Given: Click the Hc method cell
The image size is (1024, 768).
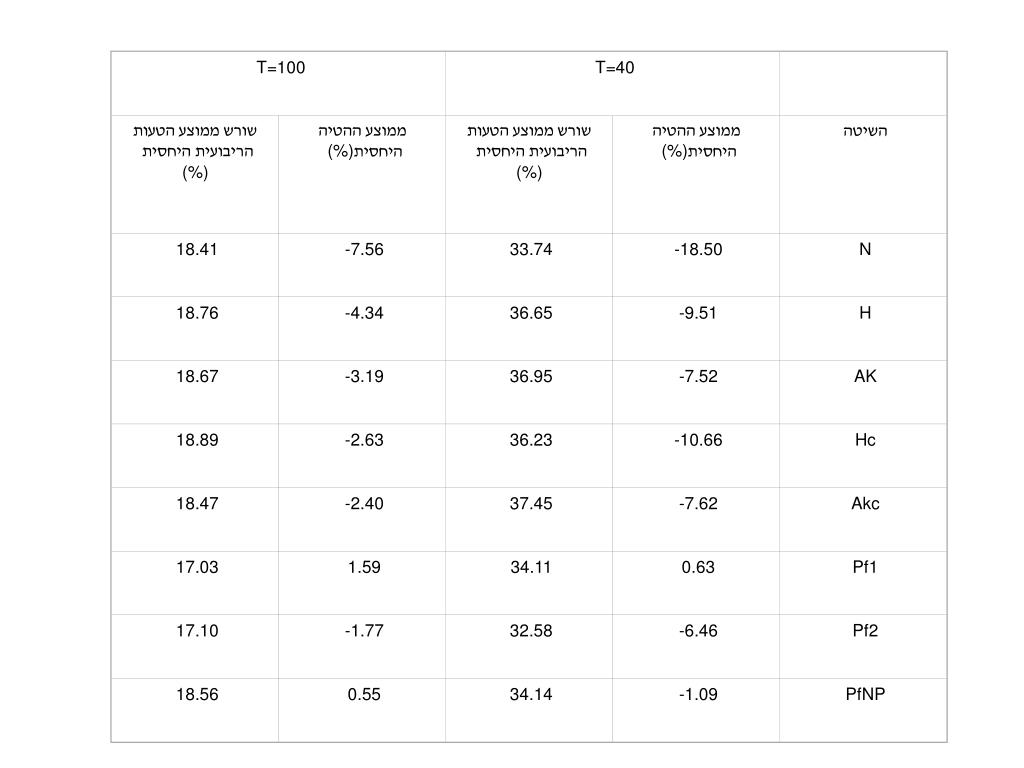Looking at the screenshot, I should click(x=865, y=440).
